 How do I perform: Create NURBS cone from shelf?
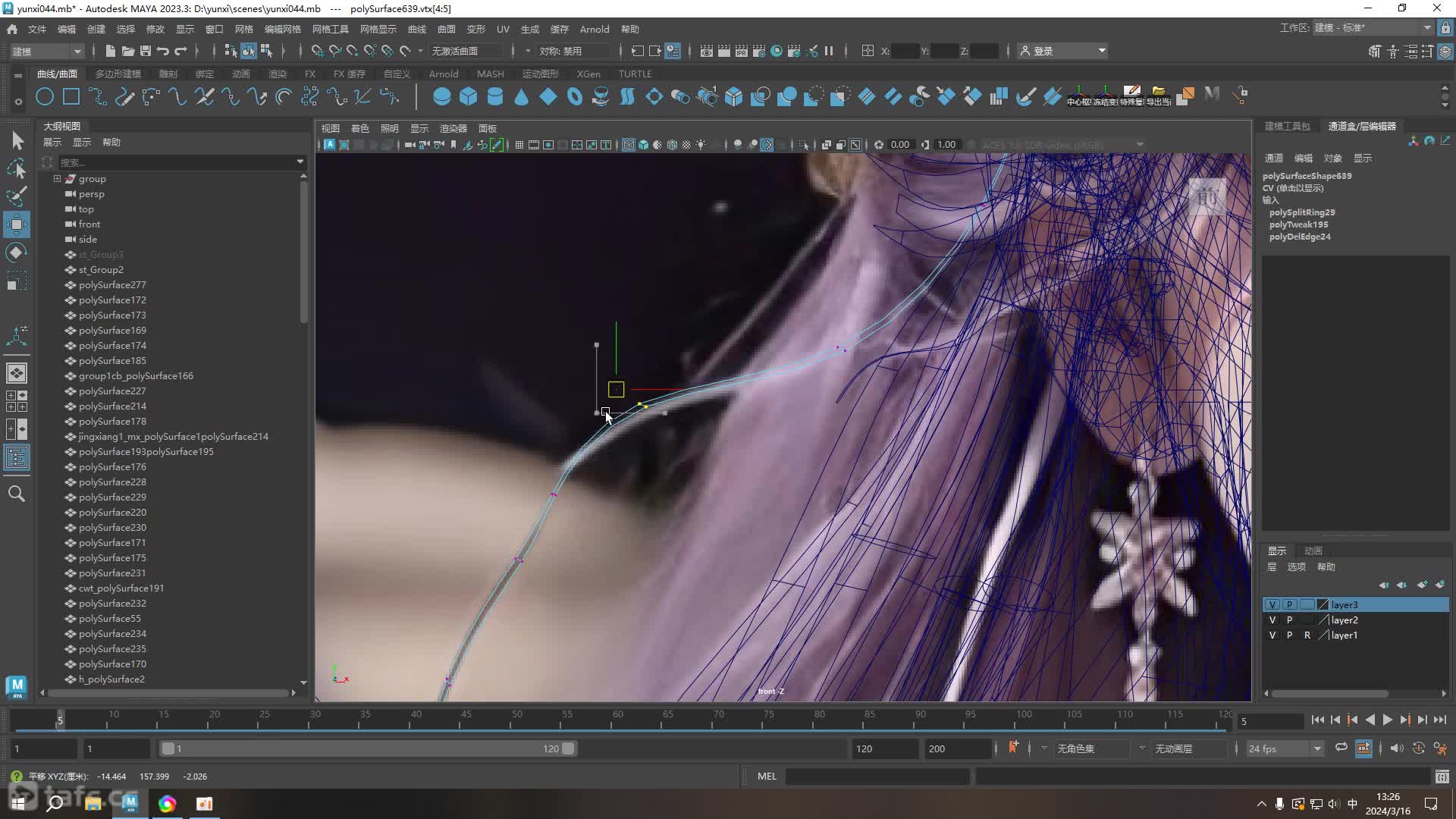(x=521, y=96)
